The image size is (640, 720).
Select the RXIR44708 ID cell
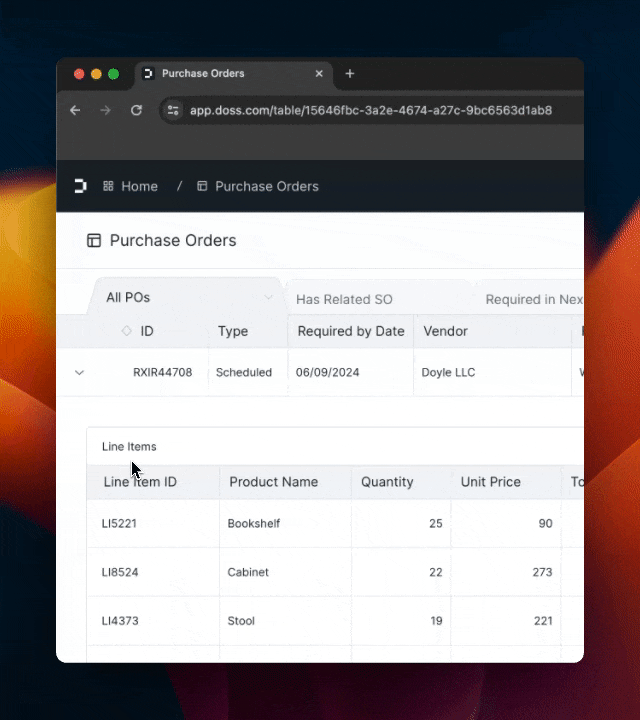163,372
